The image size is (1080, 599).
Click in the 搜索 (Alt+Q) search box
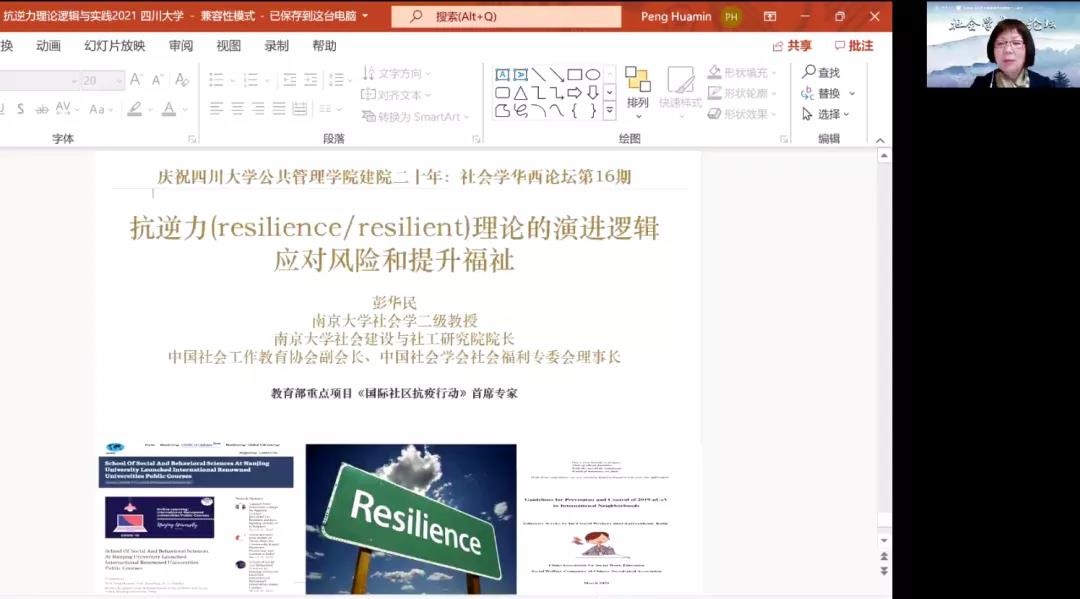pyautogui.click(x=505, y=16)
